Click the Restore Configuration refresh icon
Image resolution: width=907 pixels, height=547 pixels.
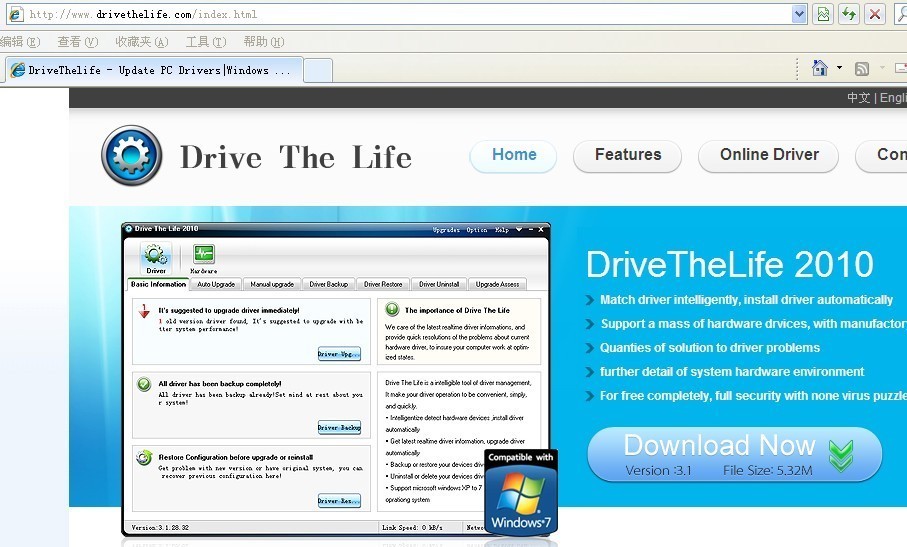click(x=144, y=457)
